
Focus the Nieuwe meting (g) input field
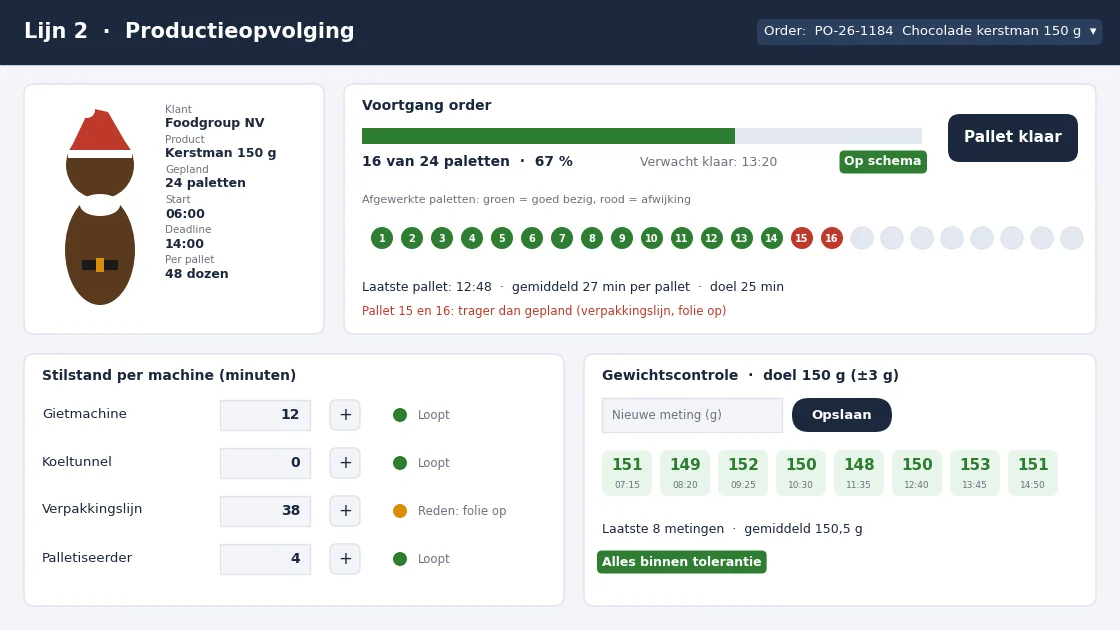tap(692, 415)
